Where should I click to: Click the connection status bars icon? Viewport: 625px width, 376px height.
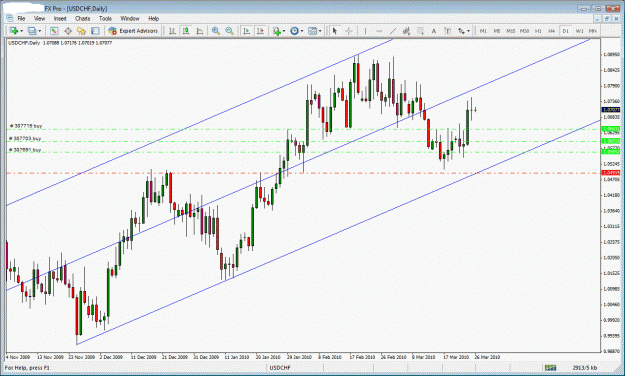pos(550,367)
